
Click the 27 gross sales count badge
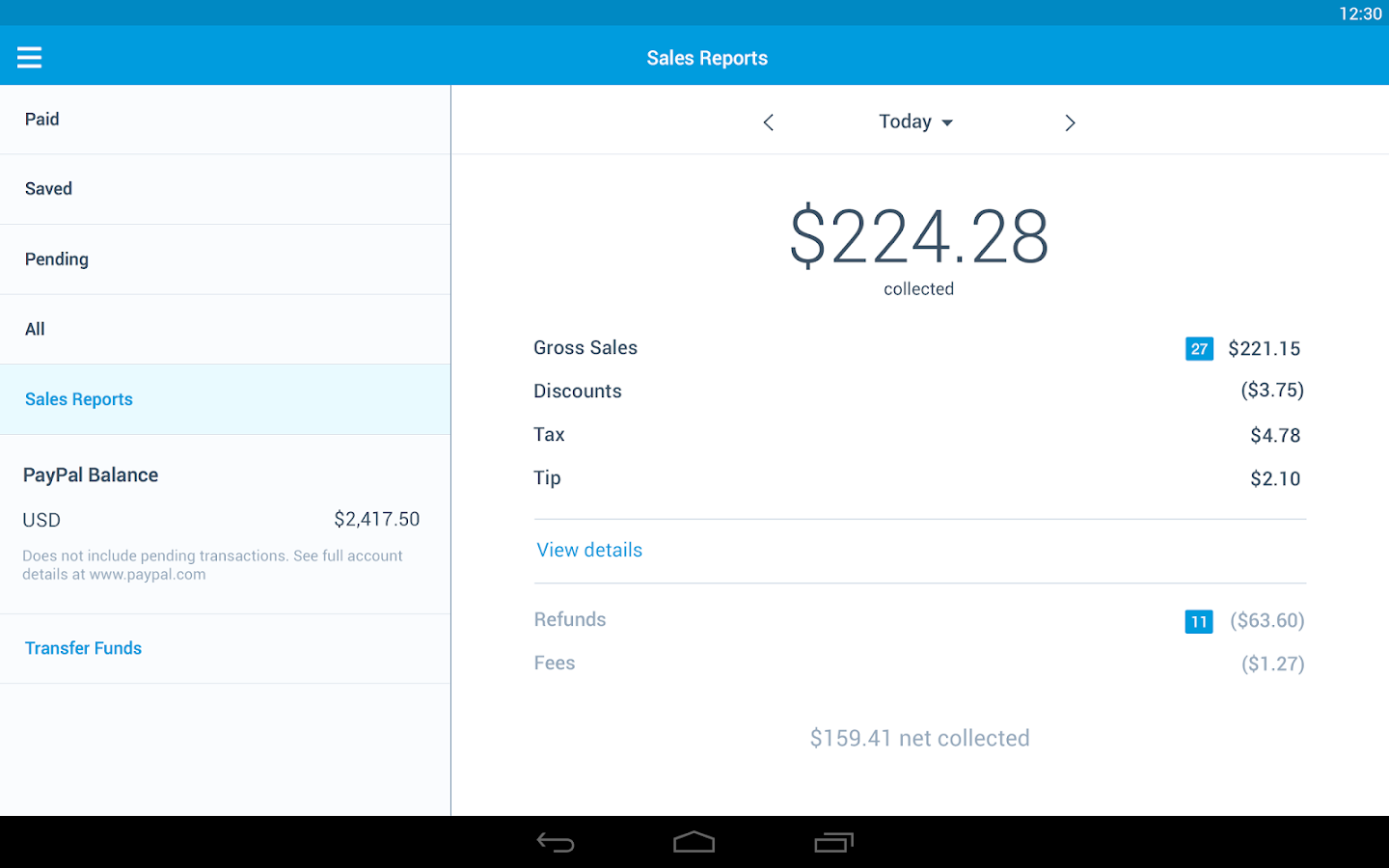[1199, 349]
